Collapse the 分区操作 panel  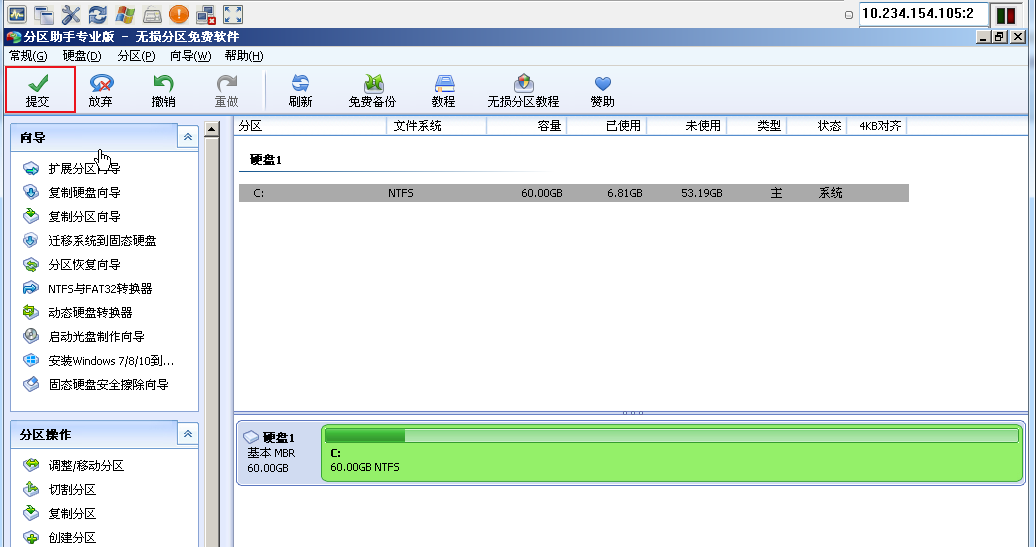pyautogui.click(x=187, y=434)
